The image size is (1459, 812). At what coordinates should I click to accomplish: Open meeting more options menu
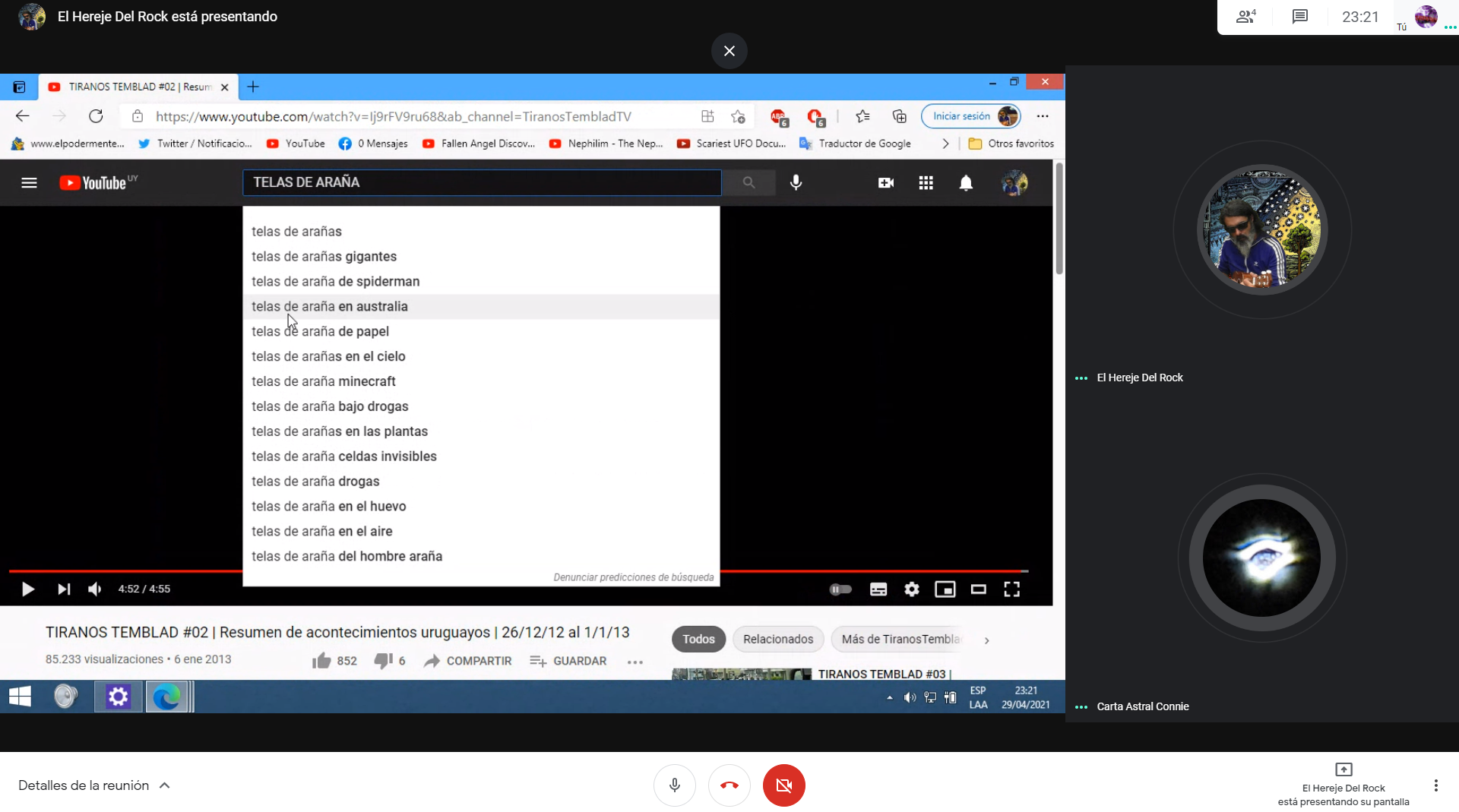pos(1436,785)
